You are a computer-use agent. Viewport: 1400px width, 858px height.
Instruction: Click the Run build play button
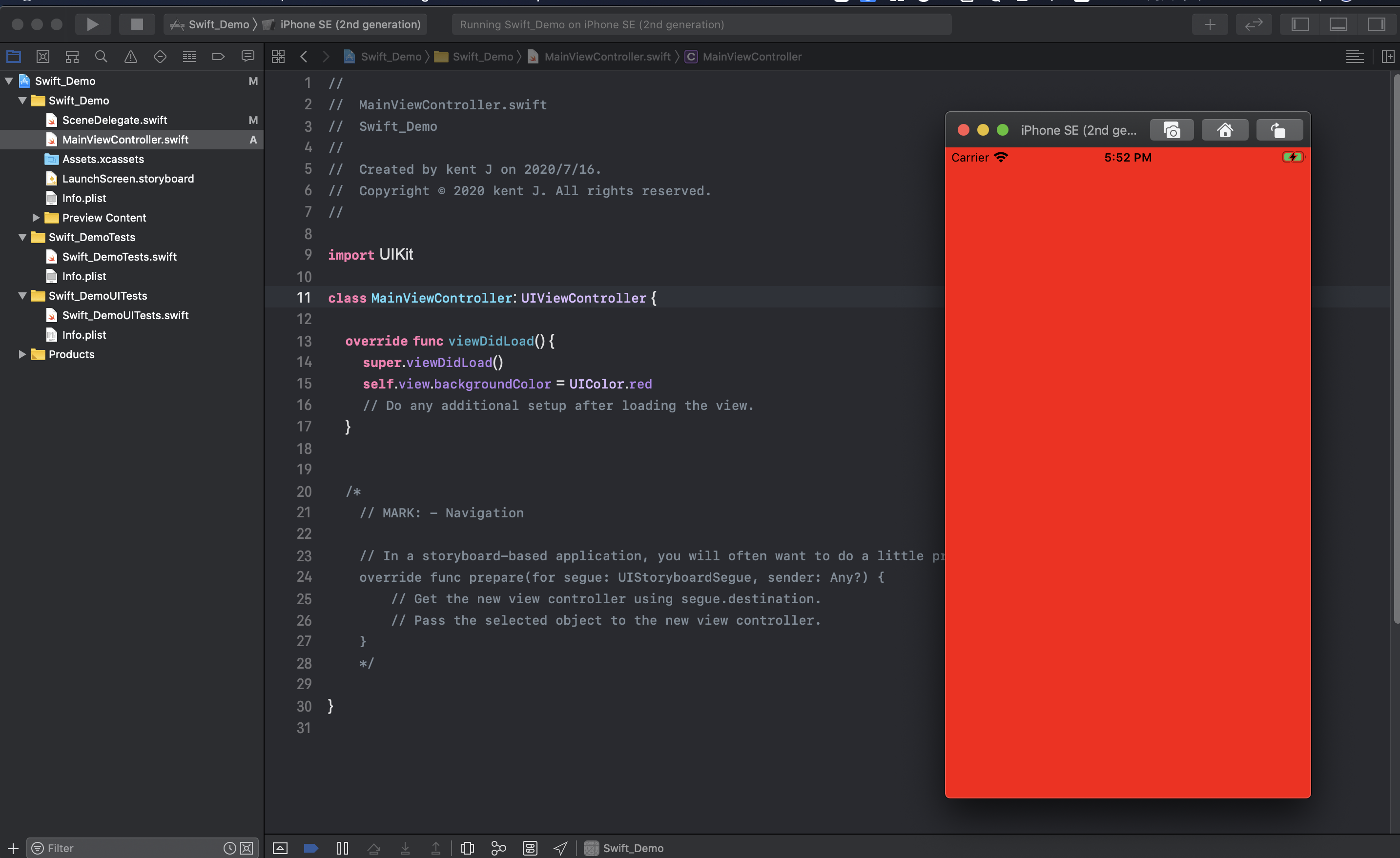[x=92, y=24]
